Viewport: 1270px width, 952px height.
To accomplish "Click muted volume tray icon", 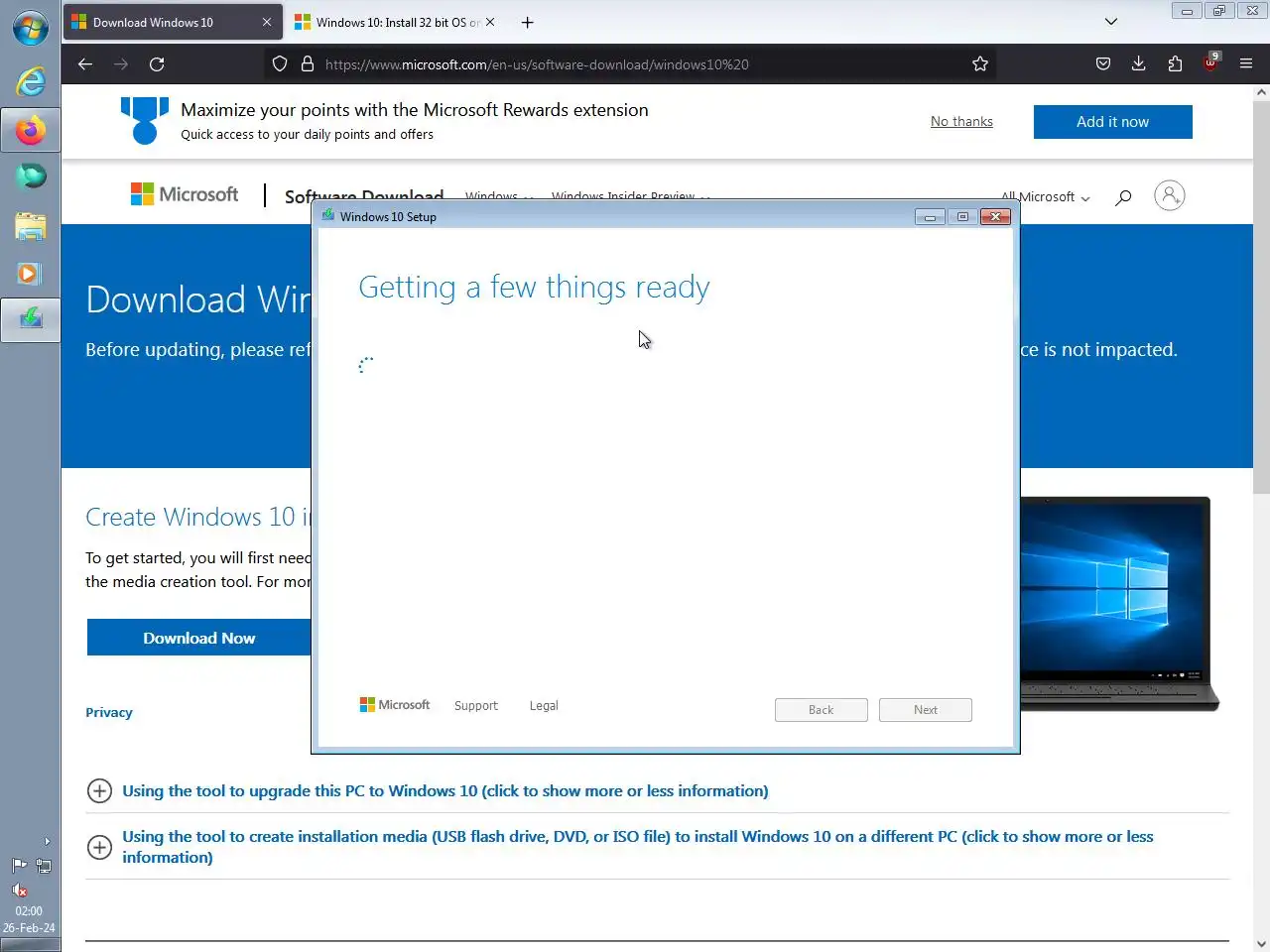I will click(19, 890).
